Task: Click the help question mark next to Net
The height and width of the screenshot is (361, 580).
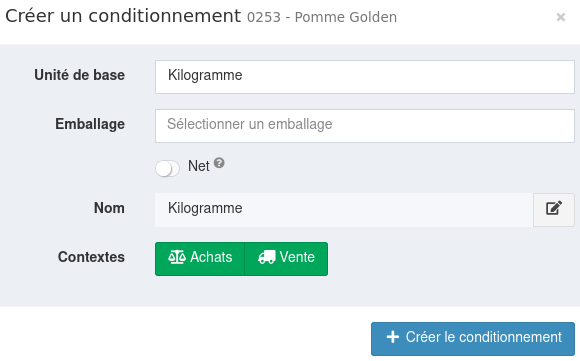Action: pyautogui.click(x=219, y=163)
